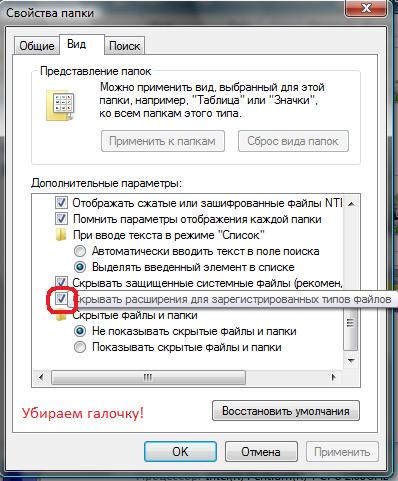Click При вводе текста в режиме Список
The image size is (398, 481).
(x=169, y=235)
